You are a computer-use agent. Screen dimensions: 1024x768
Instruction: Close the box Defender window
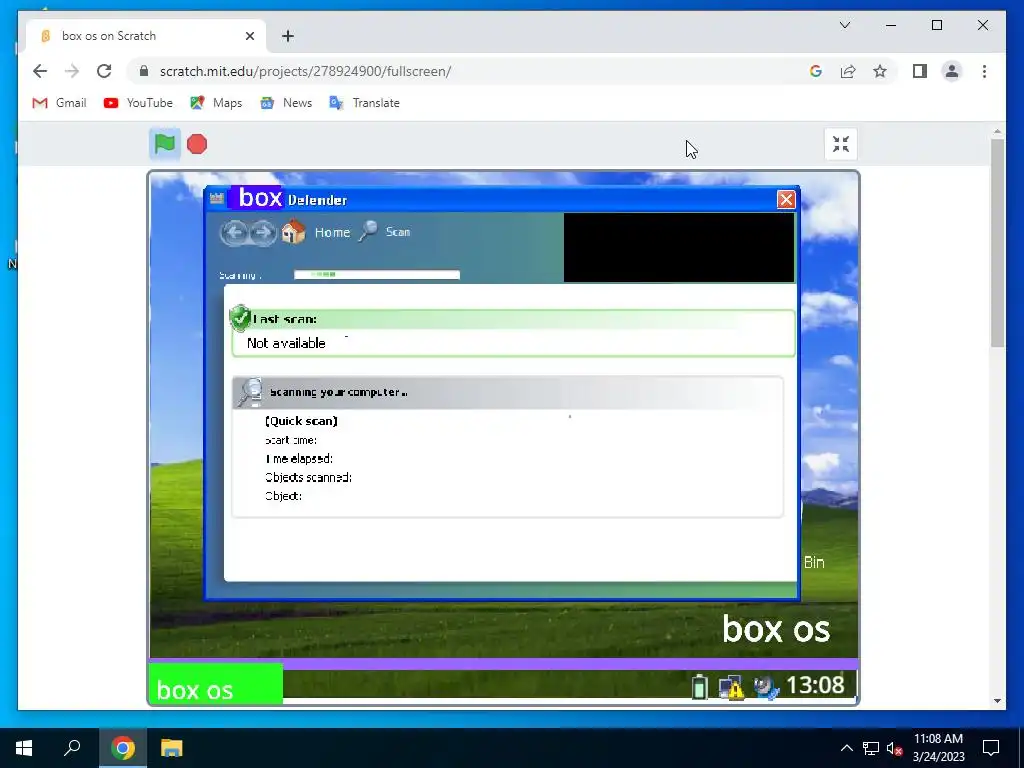pyautogui.click(x=786, y=199)
